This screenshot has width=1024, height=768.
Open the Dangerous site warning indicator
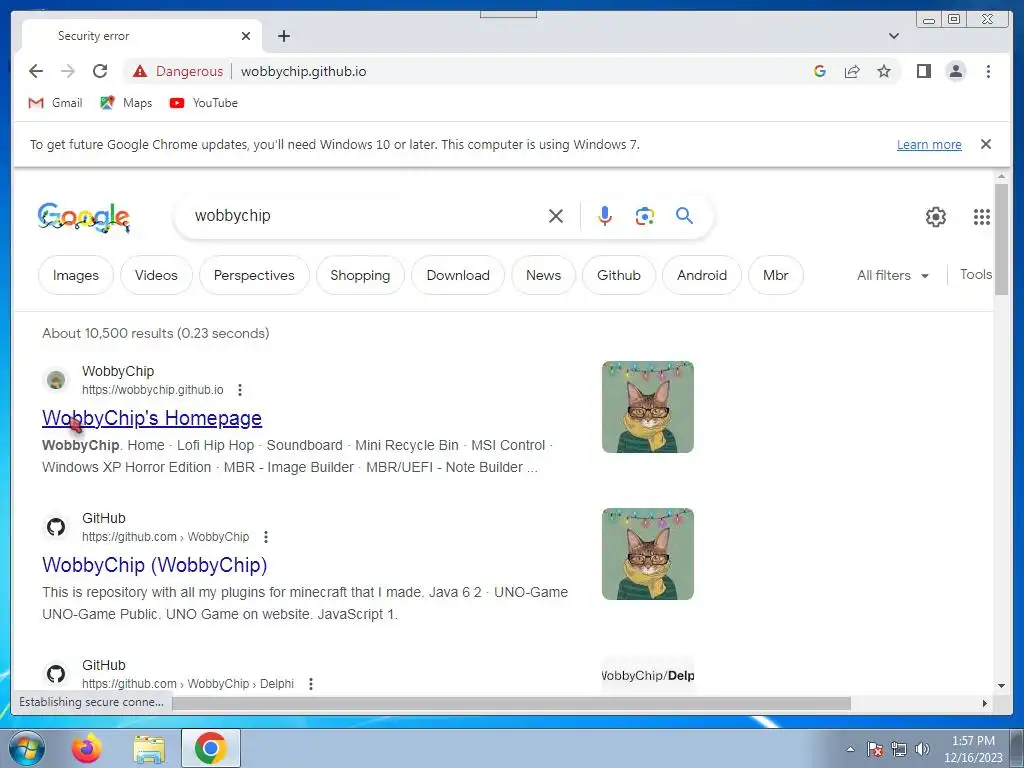pos(178,71)
